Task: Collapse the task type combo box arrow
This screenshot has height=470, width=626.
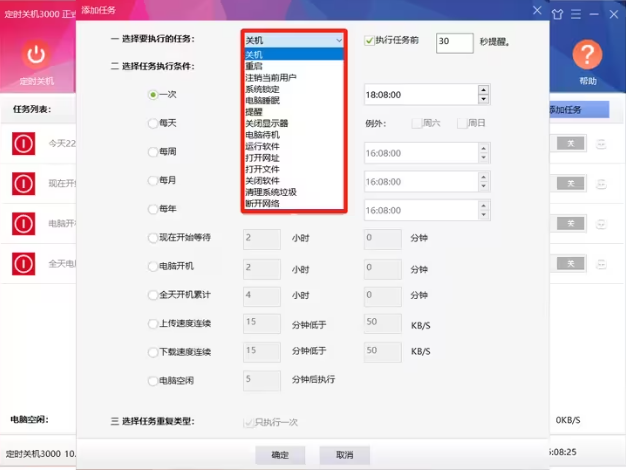Action: tap(339, 40)
